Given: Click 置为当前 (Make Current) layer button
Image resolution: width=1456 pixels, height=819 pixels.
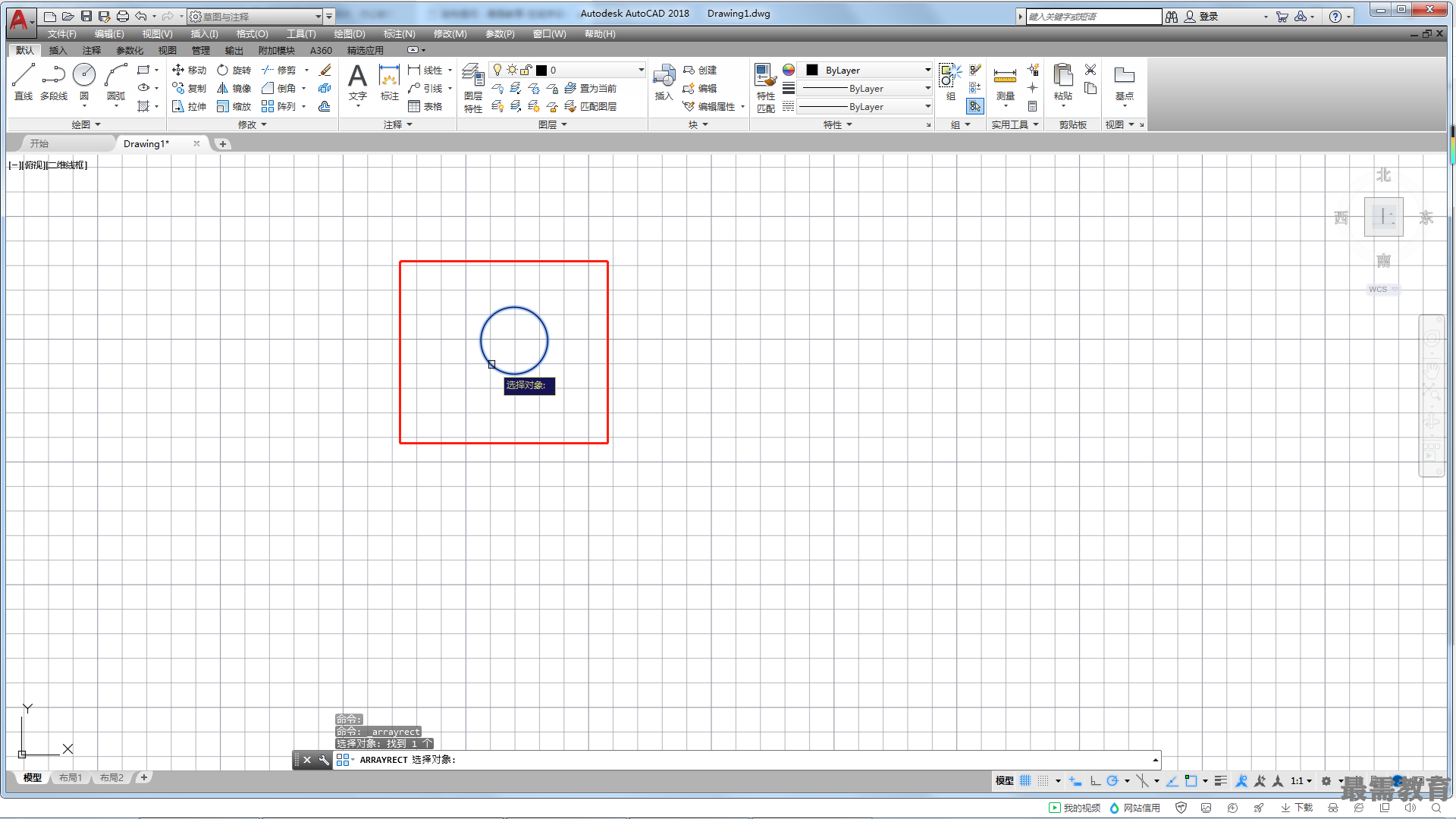Looking at the screenshot, I should (591, 88).
